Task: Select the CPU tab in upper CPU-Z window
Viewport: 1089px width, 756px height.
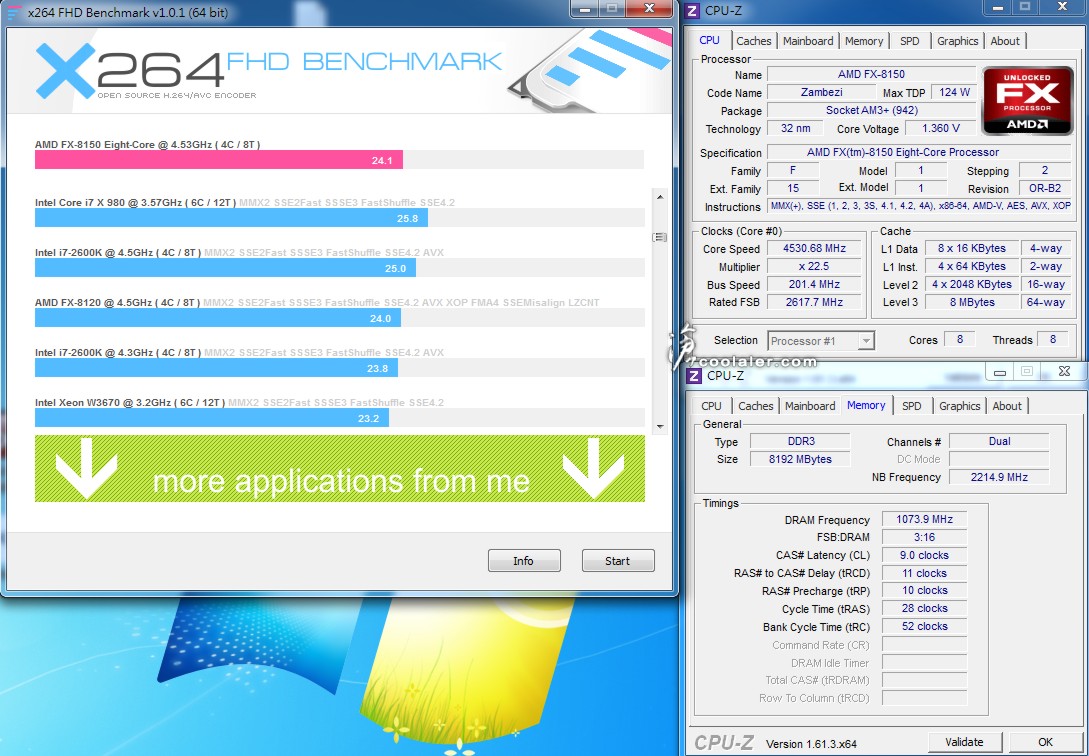Action: tap(710, 40)
